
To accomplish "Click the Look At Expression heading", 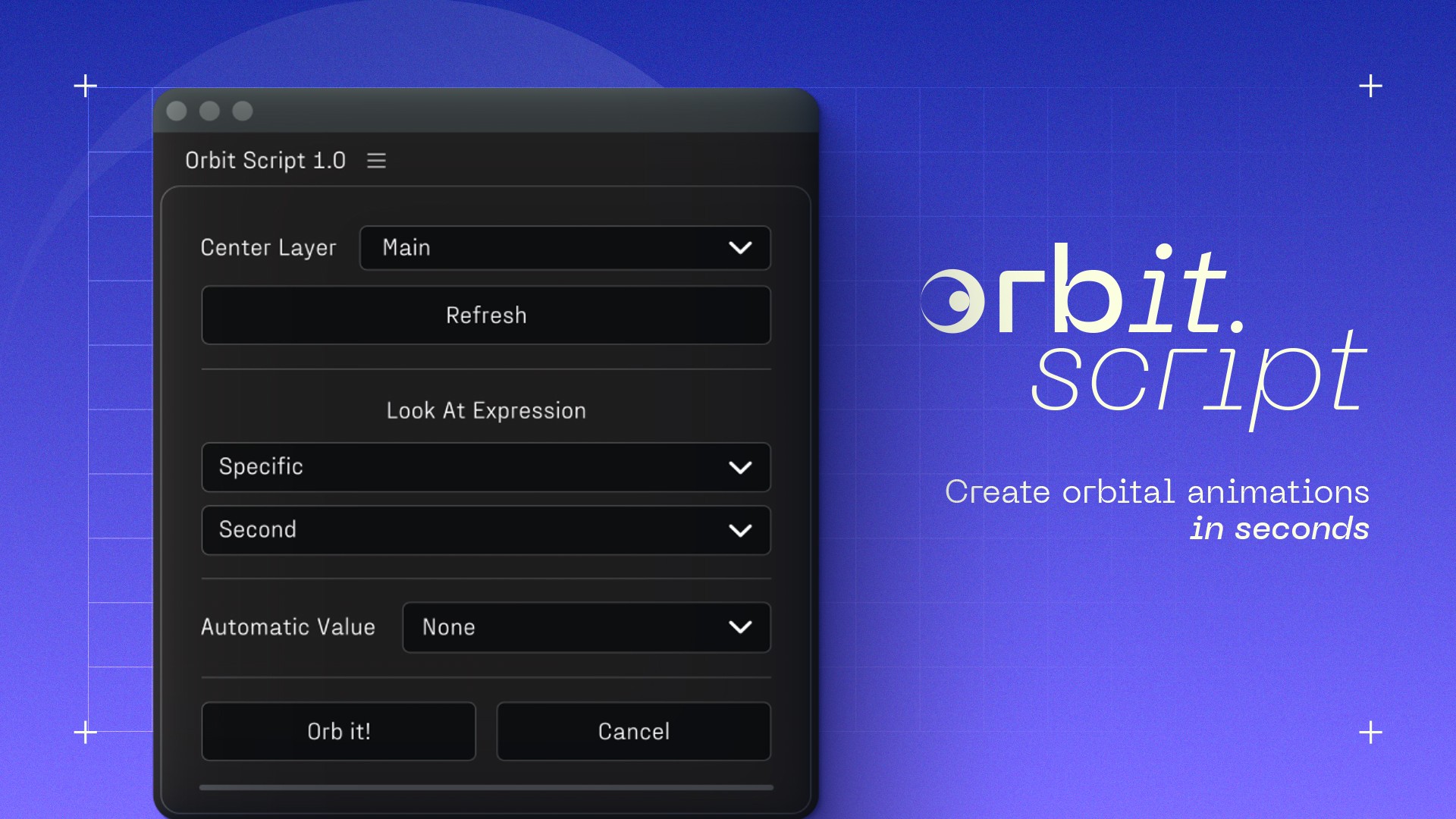I will [x=485, y=411].
